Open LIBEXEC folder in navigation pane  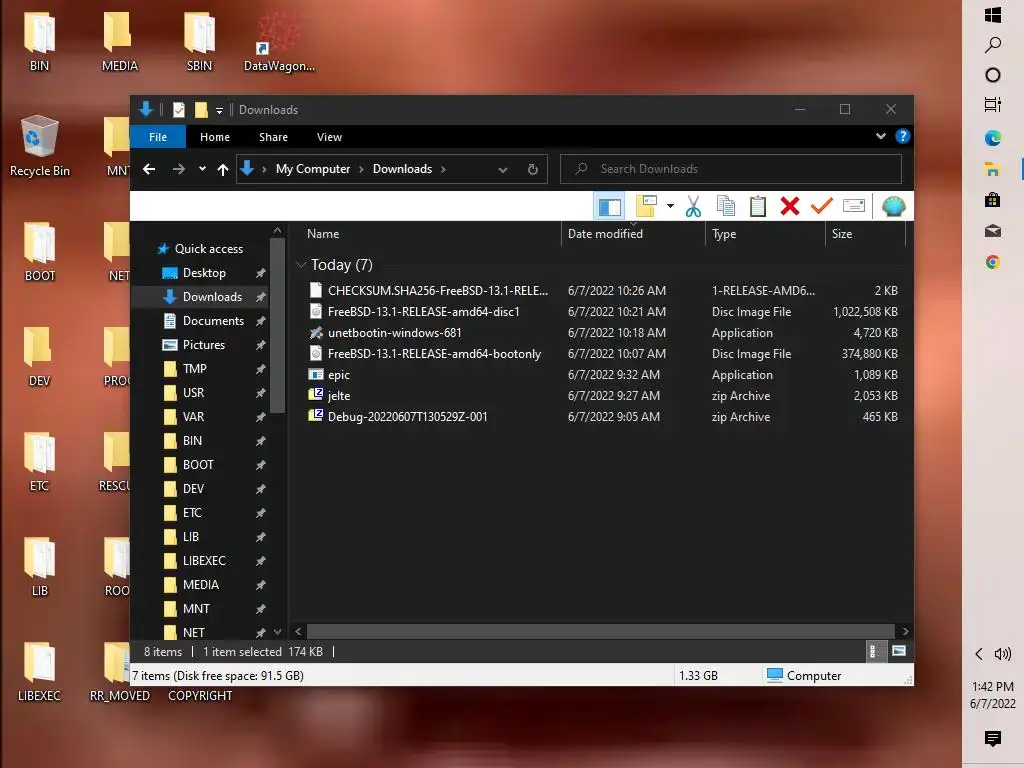click(204, 561)
